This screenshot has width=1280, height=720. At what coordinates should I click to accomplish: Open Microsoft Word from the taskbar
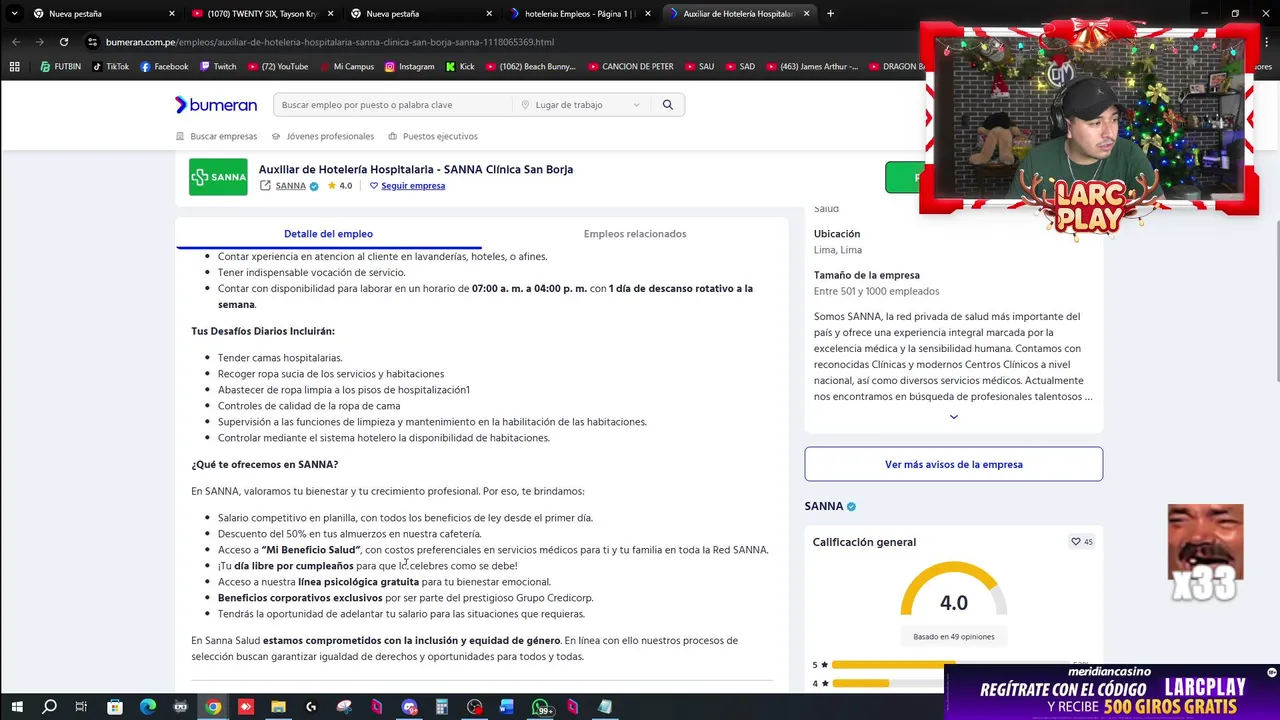tap(507, 707)
